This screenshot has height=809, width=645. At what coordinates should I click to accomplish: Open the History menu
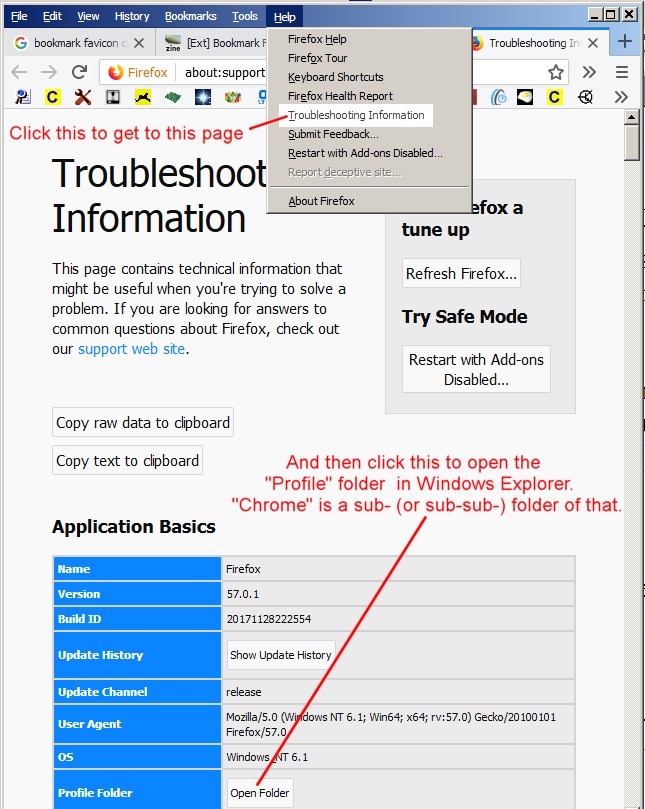coord(132,17)
